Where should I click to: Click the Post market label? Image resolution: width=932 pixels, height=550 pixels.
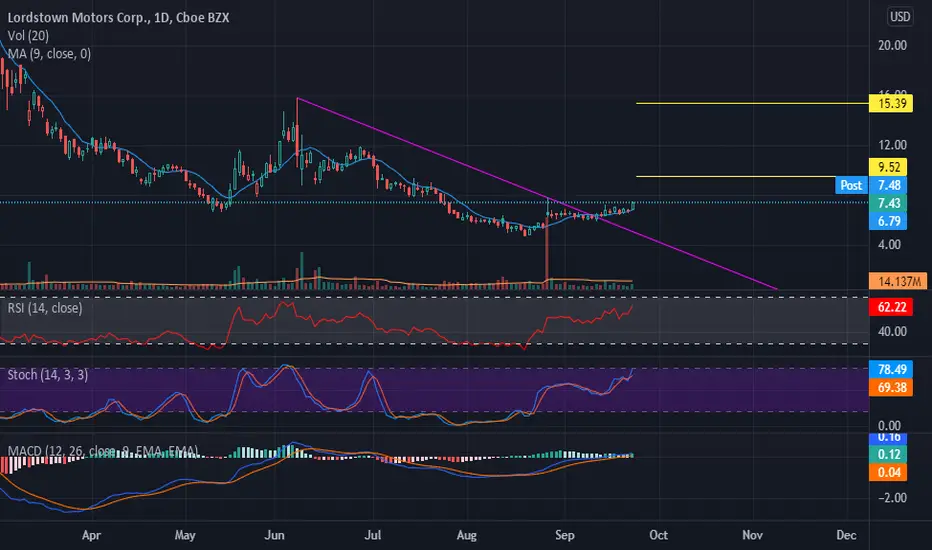click(x=851, y=185)
